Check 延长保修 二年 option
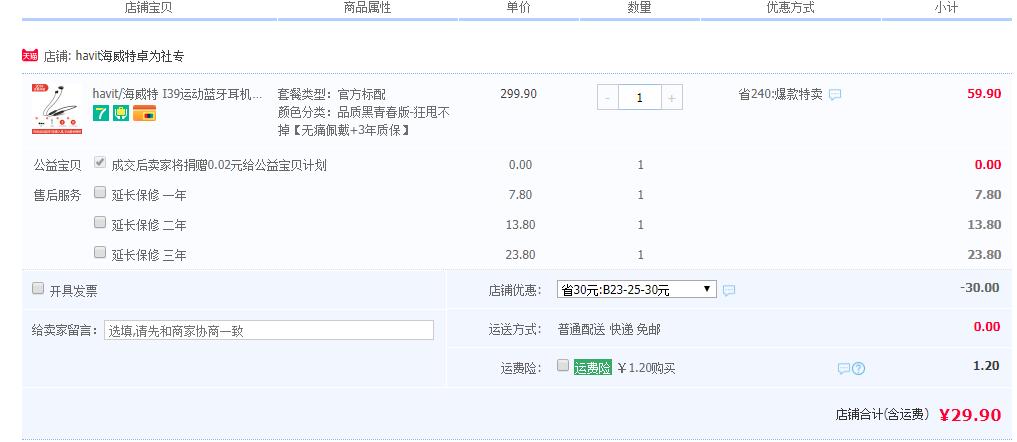1017x442 pixels. coord(100,222)
